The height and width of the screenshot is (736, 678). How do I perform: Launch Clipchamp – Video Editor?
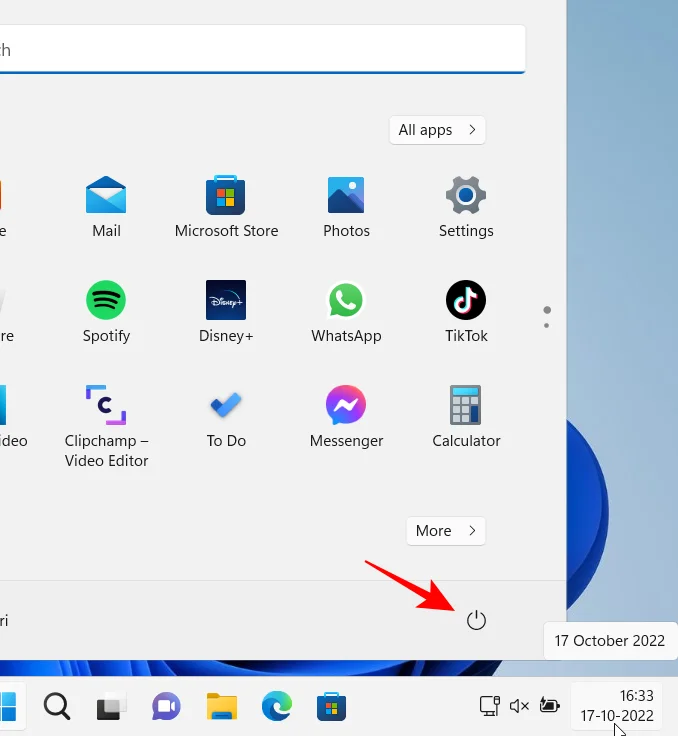point(106,426)
